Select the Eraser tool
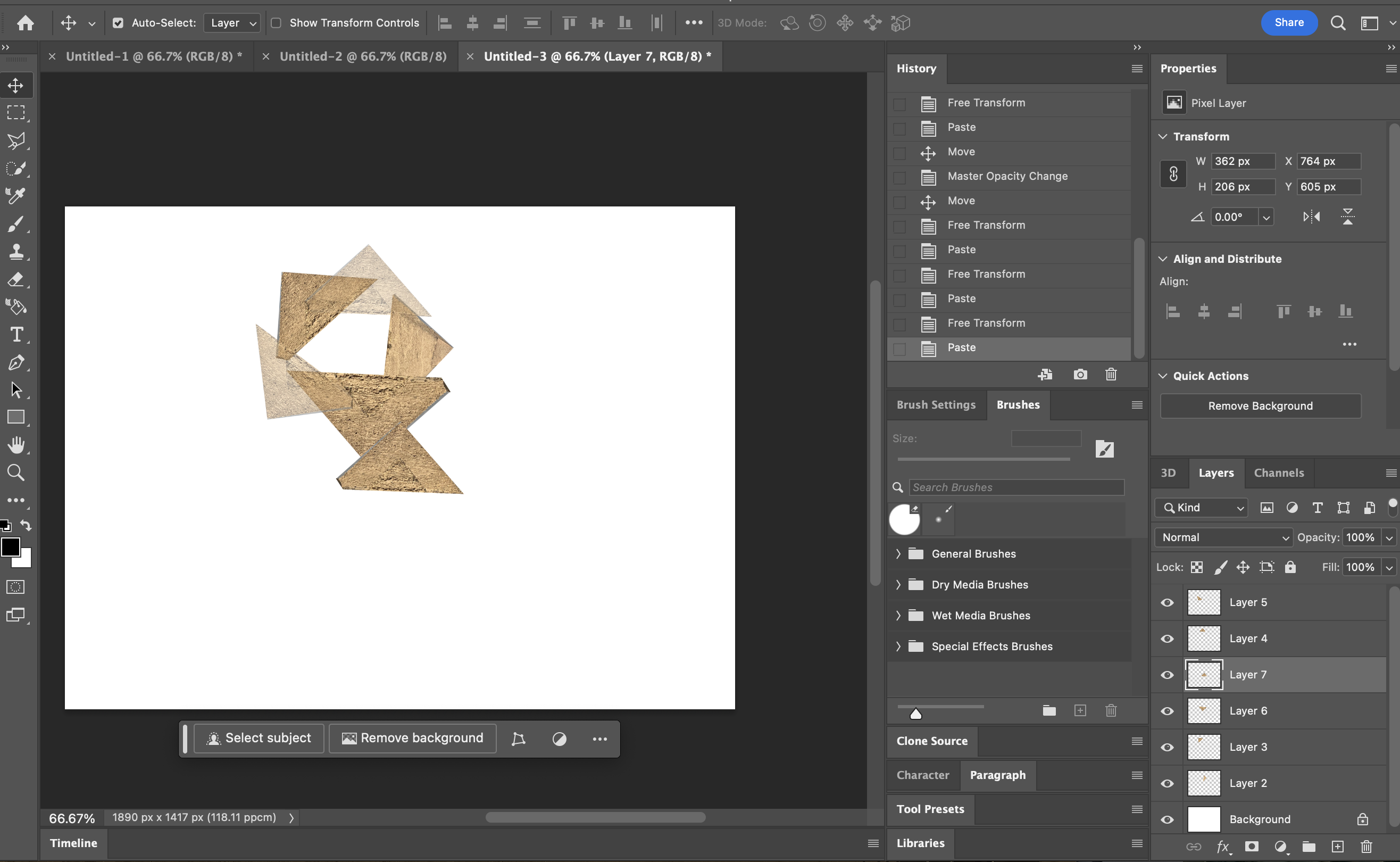 pyautogui.click(x=16, y=279)
